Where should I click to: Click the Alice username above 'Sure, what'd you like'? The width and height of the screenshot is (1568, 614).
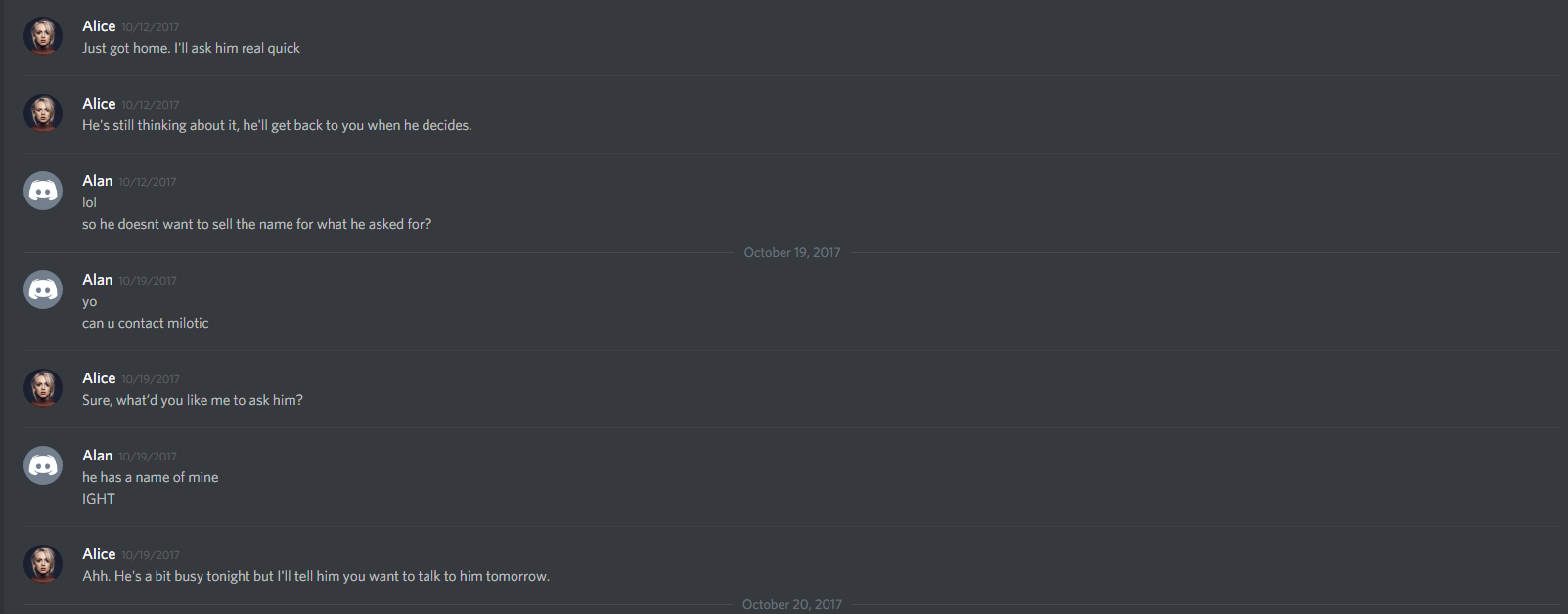pos(99,378)
